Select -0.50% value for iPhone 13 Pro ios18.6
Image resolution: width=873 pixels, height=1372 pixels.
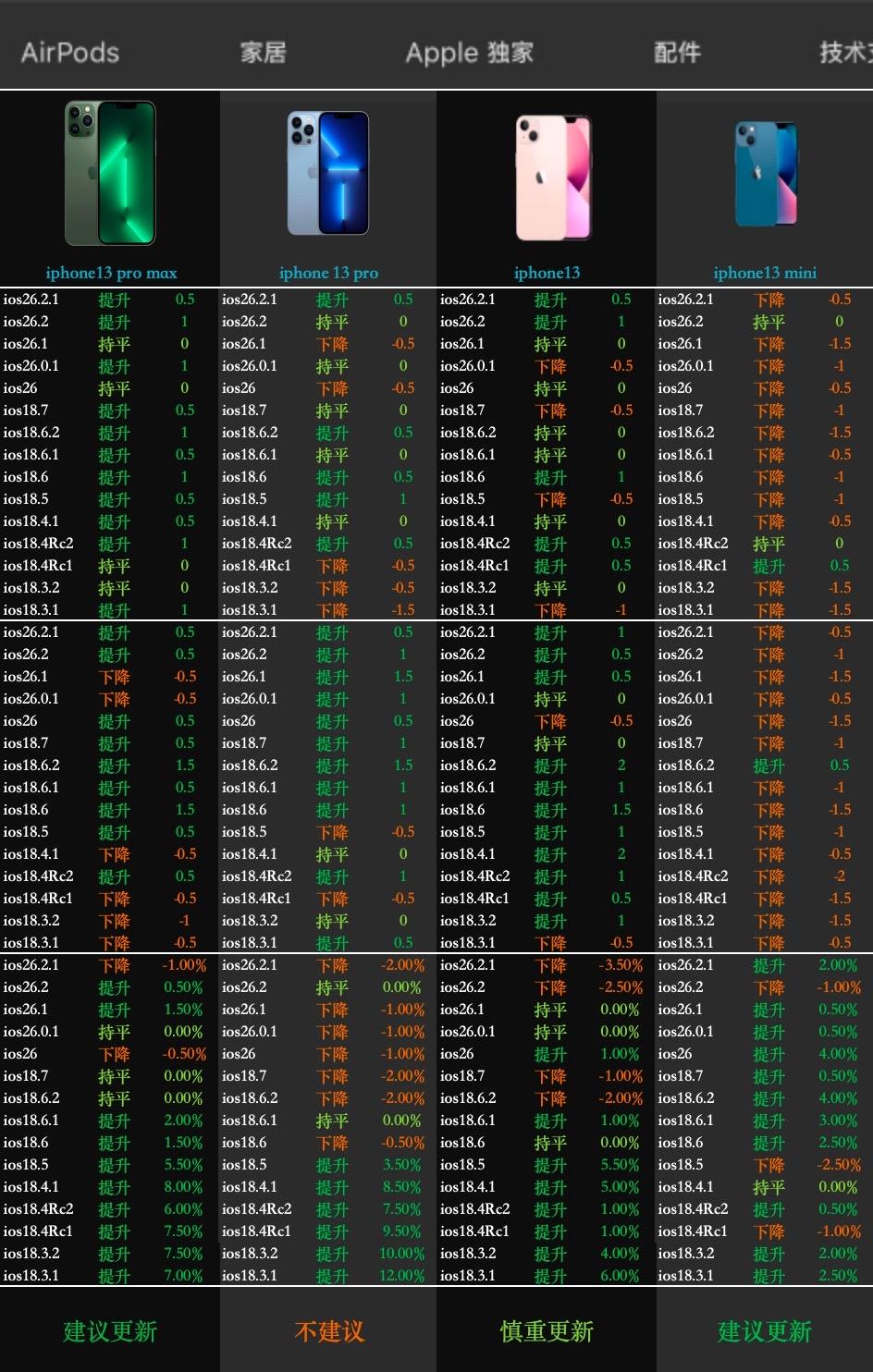[402, 1143]
